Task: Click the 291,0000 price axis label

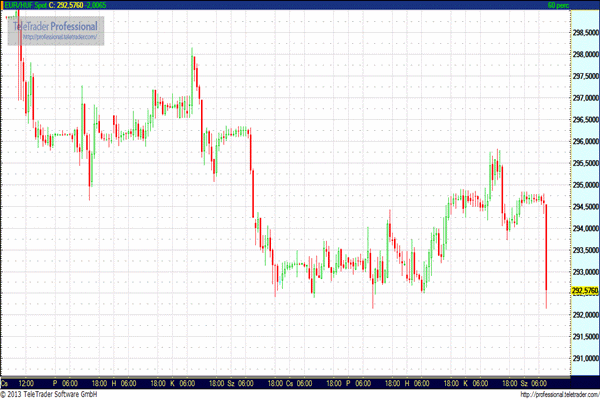Action: [x=584, y=358]
